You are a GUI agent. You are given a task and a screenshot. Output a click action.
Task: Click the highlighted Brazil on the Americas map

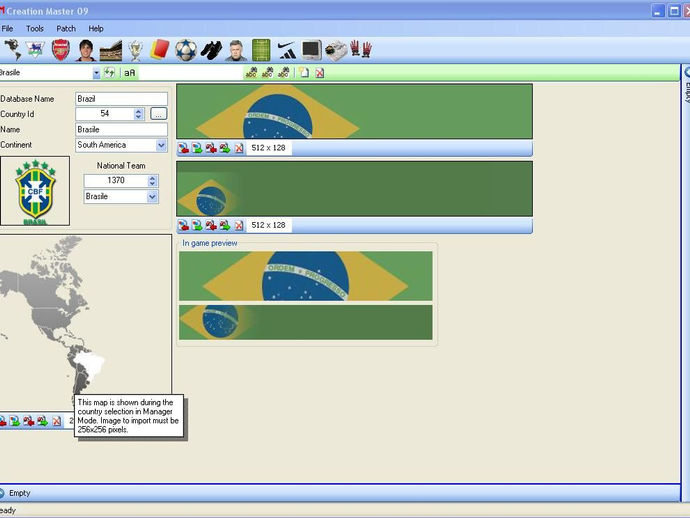coord(90,364)
